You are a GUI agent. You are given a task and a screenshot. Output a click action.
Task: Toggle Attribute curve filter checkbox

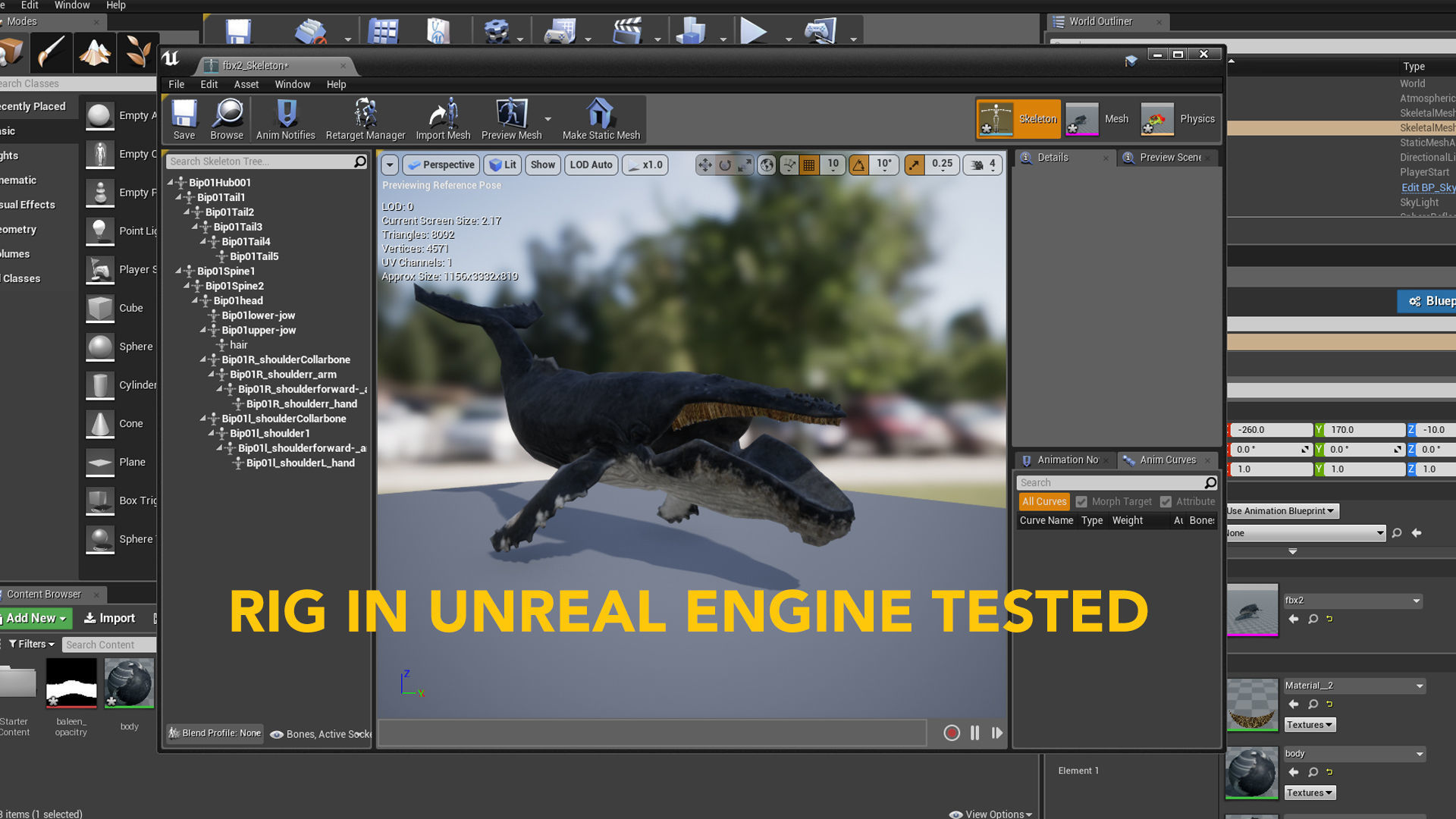tap(1166, 502)
